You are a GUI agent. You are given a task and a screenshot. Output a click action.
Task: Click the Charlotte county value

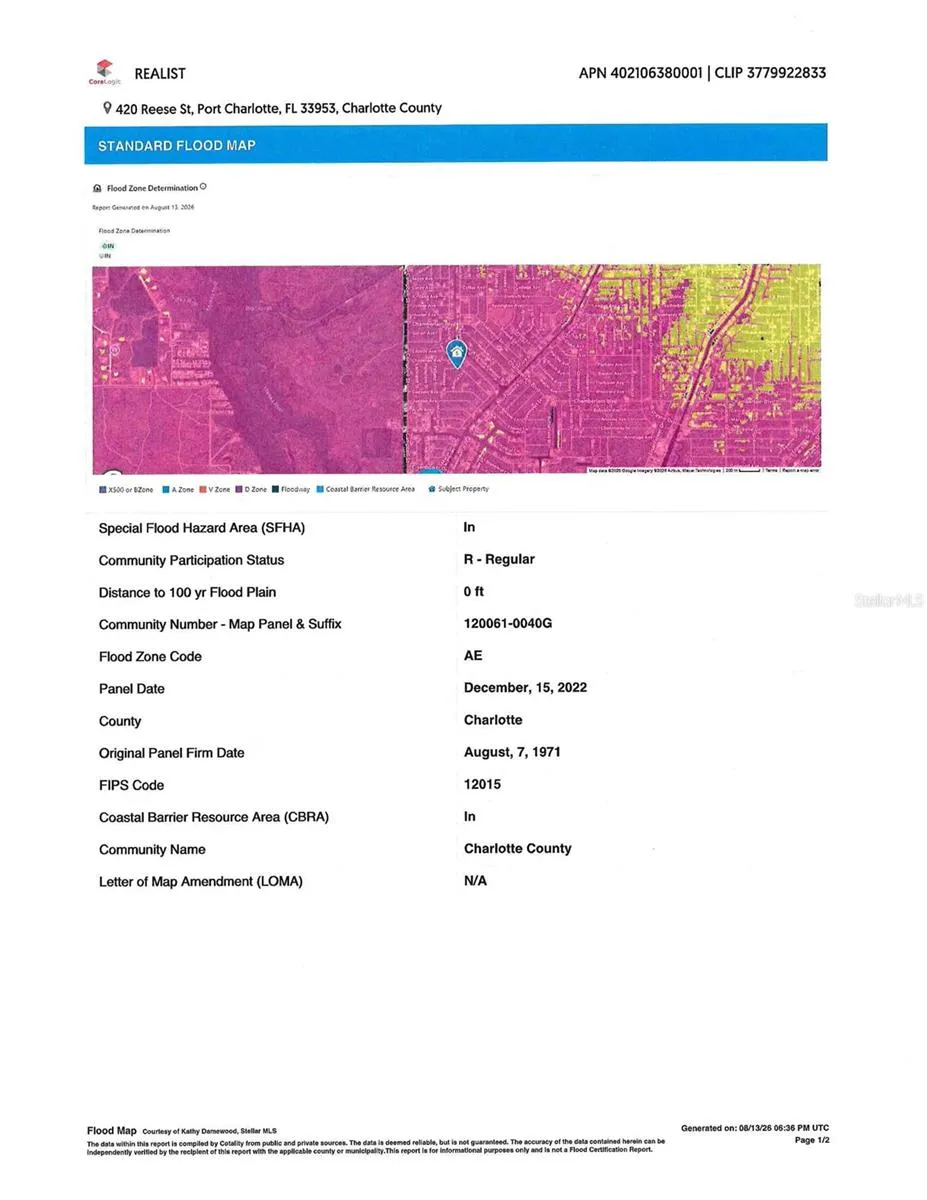tap(493, 720)
